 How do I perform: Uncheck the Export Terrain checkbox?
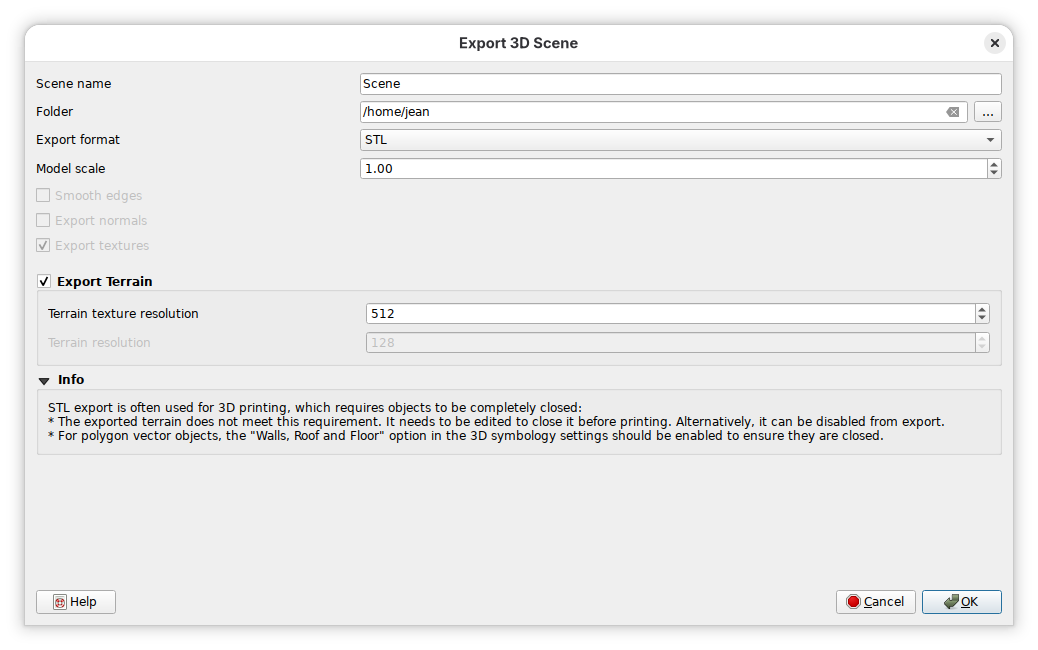(44, 281)
